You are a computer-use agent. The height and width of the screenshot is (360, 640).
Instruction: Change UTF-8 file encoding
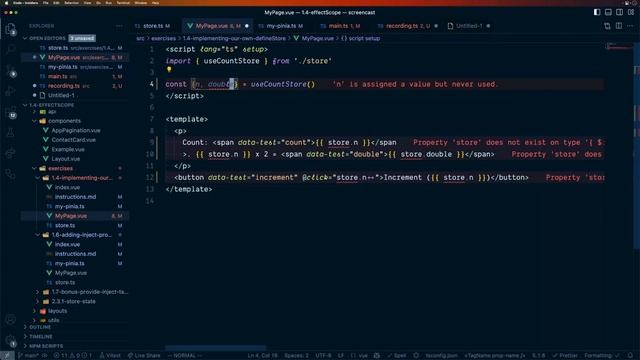323,356
